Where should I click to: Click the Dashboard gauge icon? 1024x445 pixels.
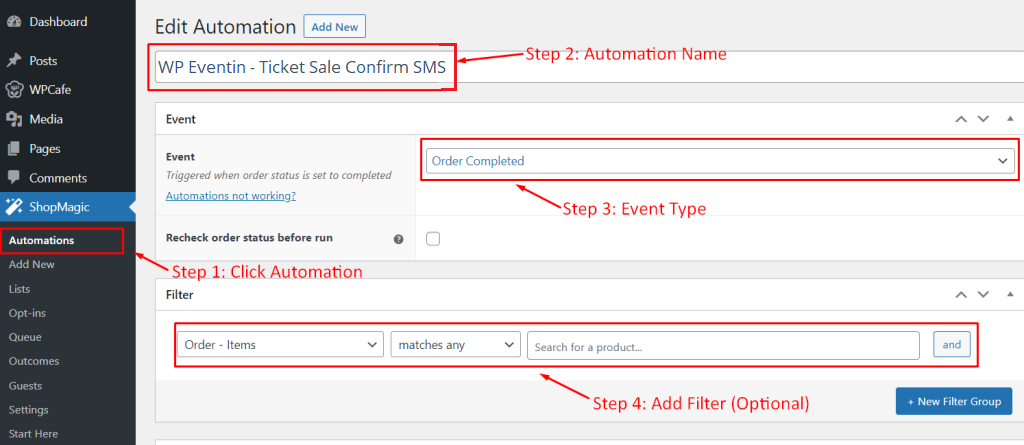coord(13,22)
